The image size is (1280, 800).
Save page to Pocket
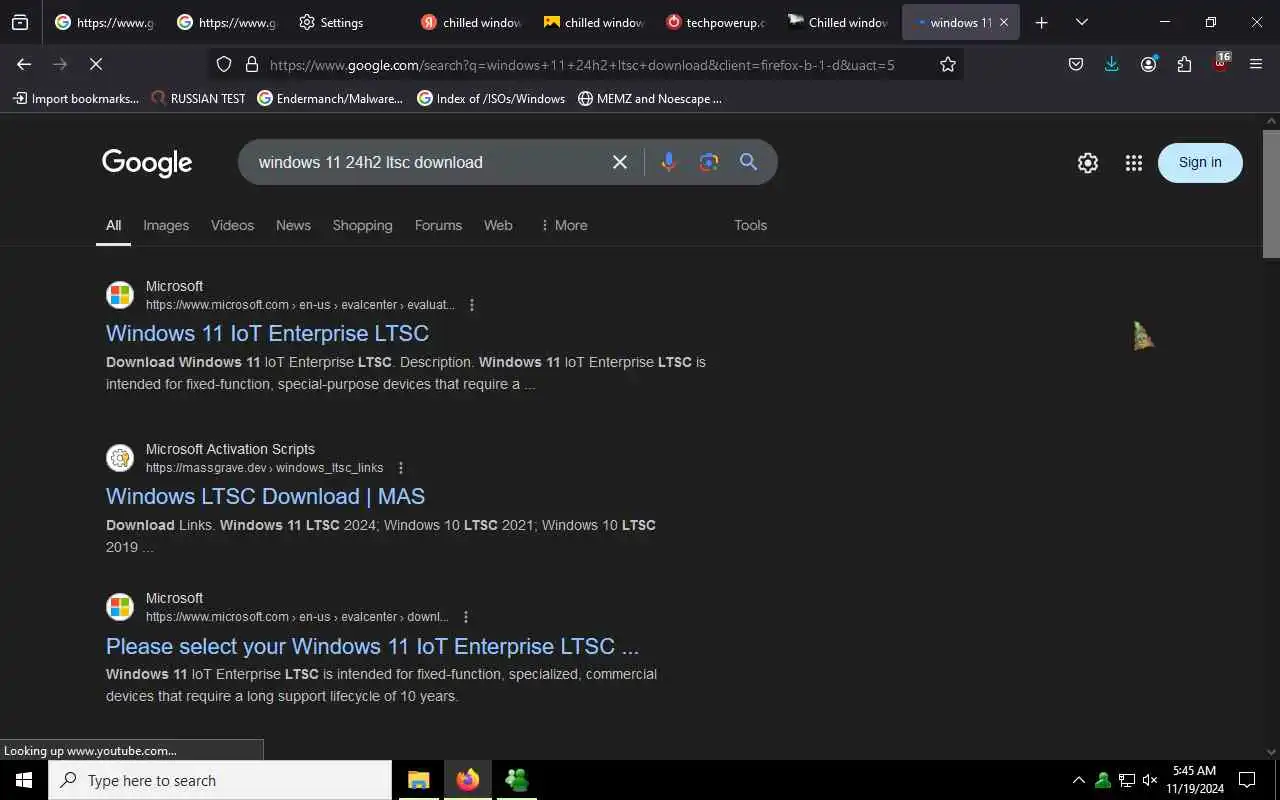pyautogui.click(x=1076, y=64)
